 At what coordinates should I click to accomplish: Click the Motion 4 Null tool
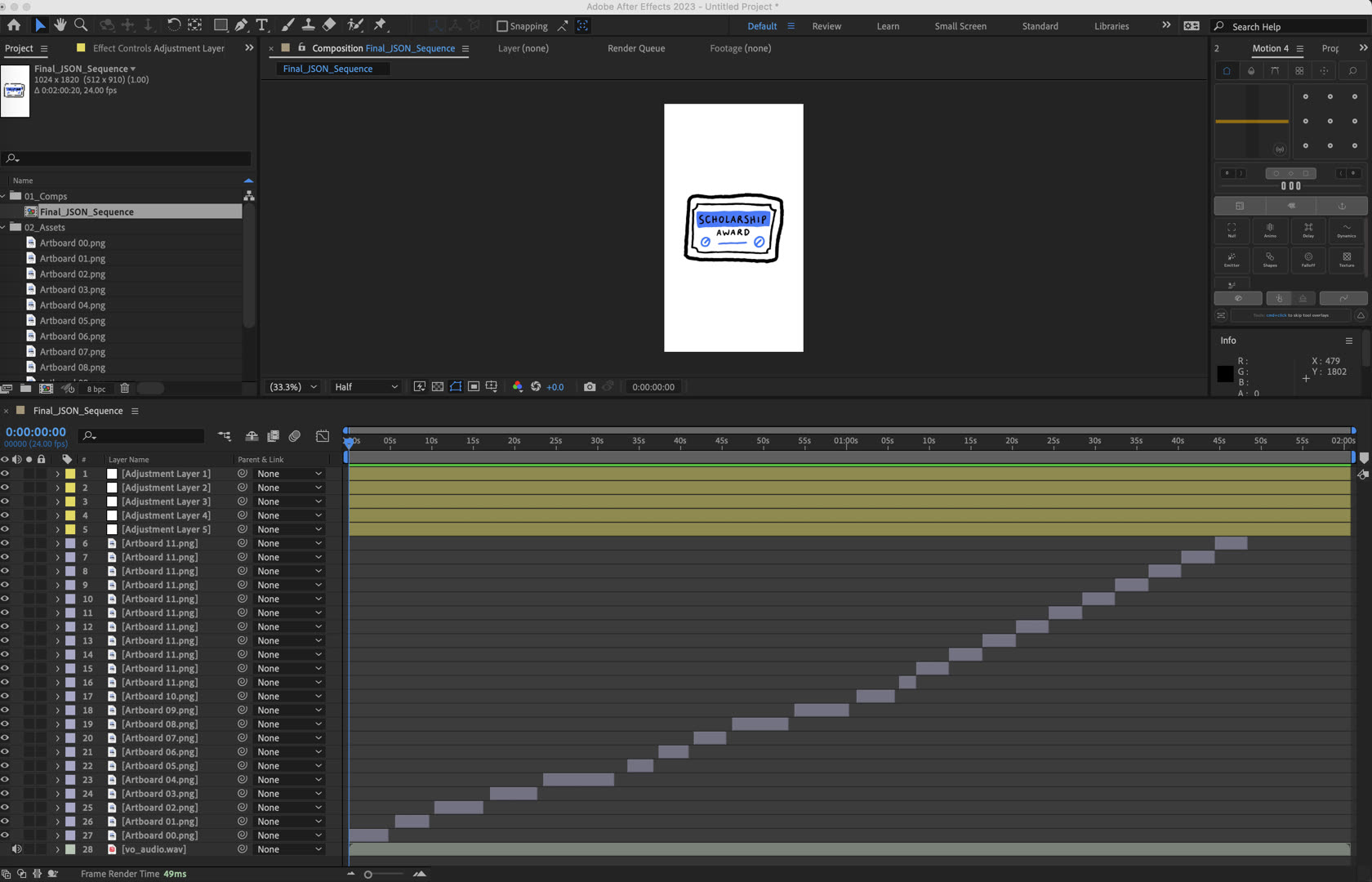[1232, 230]
